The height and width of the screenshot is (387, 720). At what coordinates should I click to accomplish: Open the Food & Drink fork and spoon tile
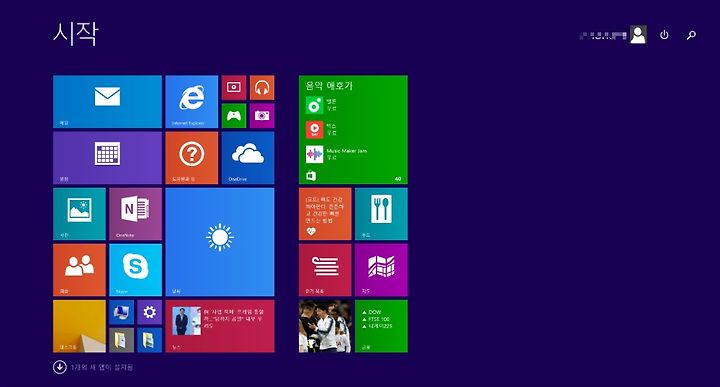[x=381, y=214]
